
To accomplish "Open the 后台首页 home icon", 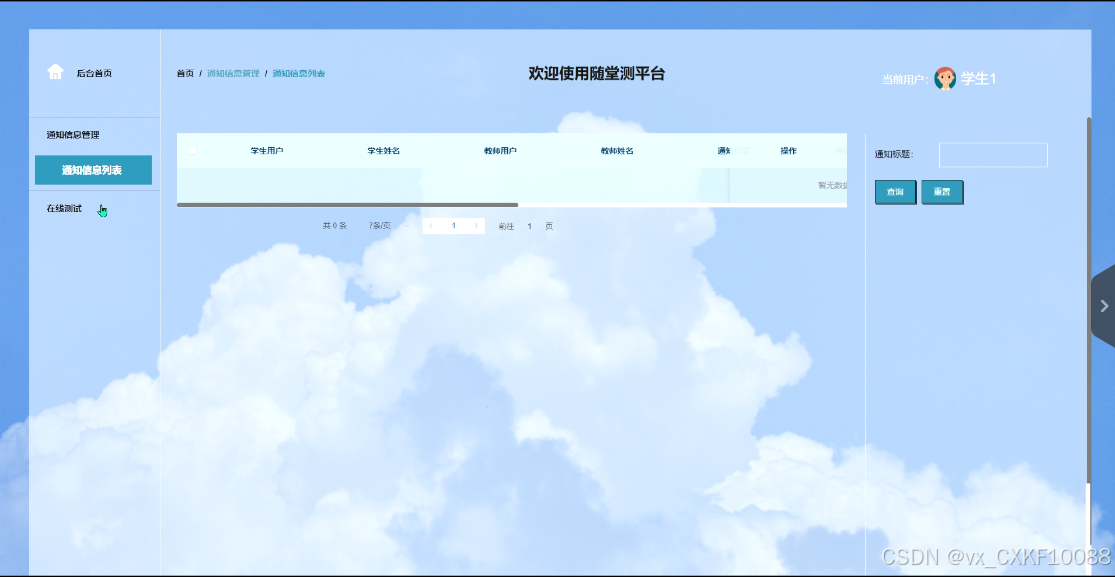I will point(55,72).
